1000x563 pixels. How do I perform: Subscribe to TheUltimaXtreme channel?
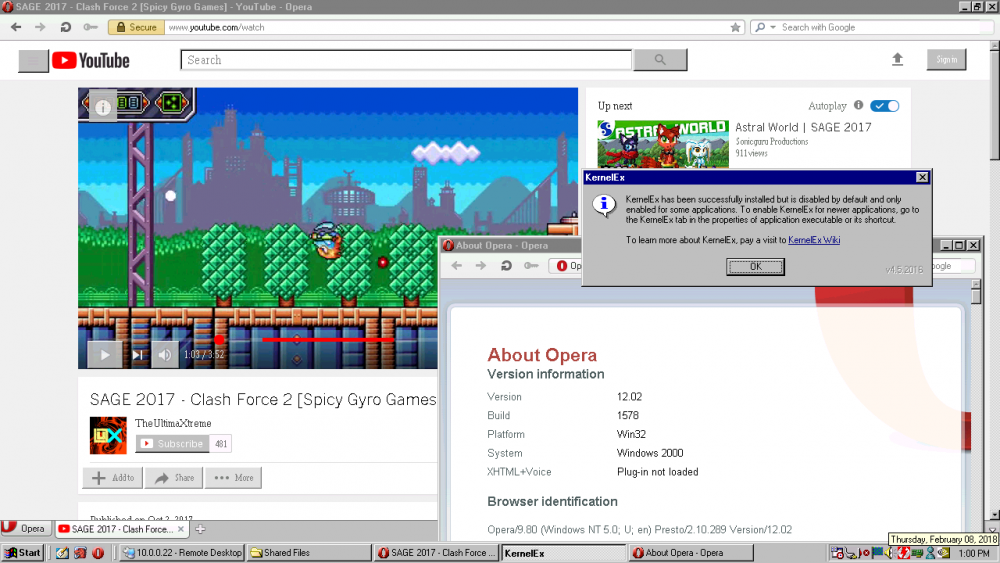(172, 444)
